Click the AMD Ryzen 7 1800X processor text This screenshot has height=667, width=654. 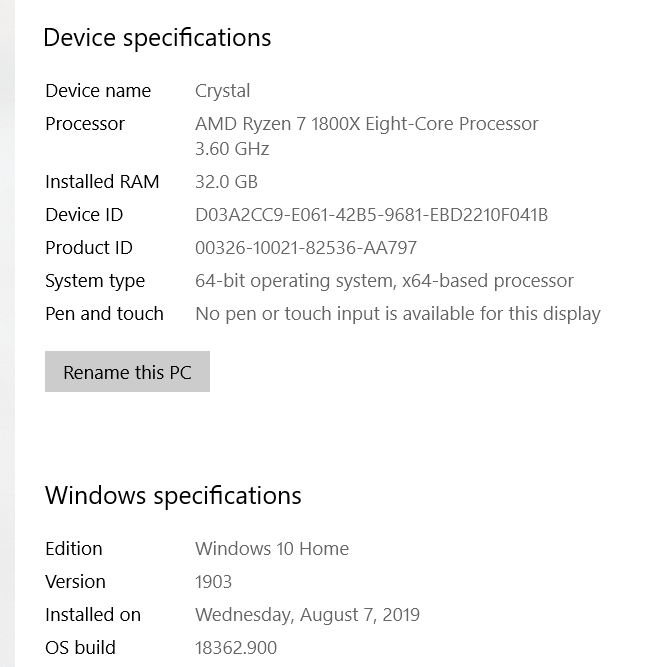(x=366, y=124)
